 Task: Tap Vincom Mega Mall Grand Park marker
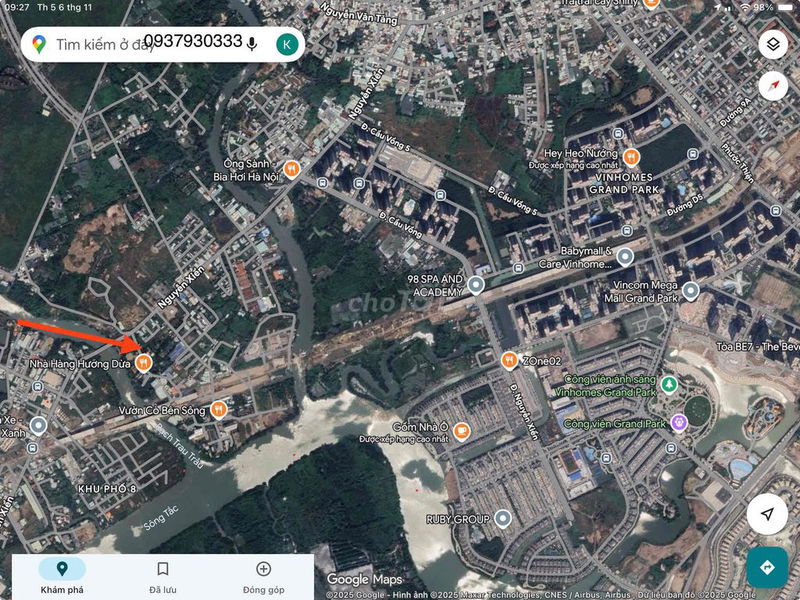[x=691, y=290]
